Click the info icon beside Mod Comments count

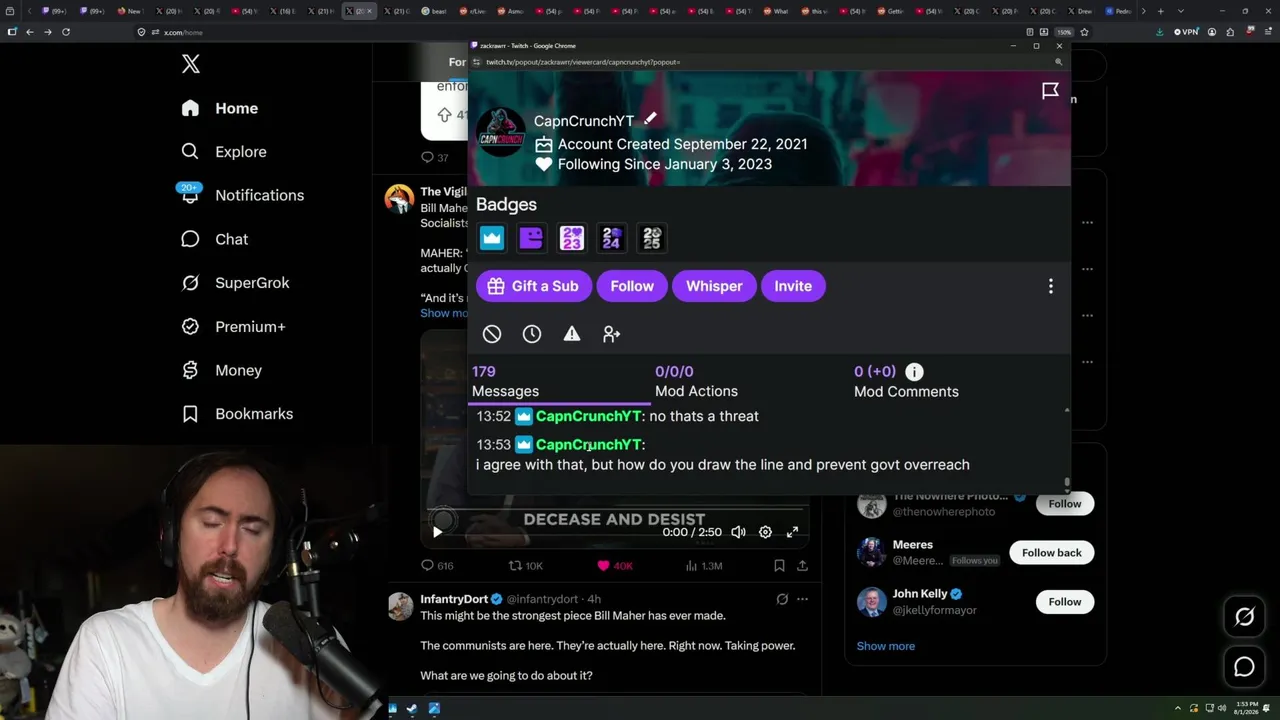pos(914,372)
